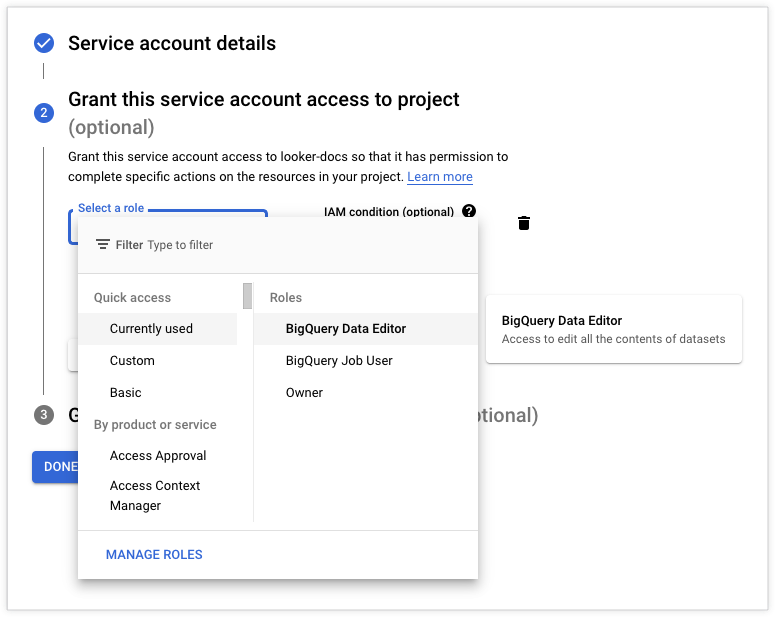This screenshot has height=617, width=775.
Task: Choose Access Approval service category
Action: click(158, 456)
